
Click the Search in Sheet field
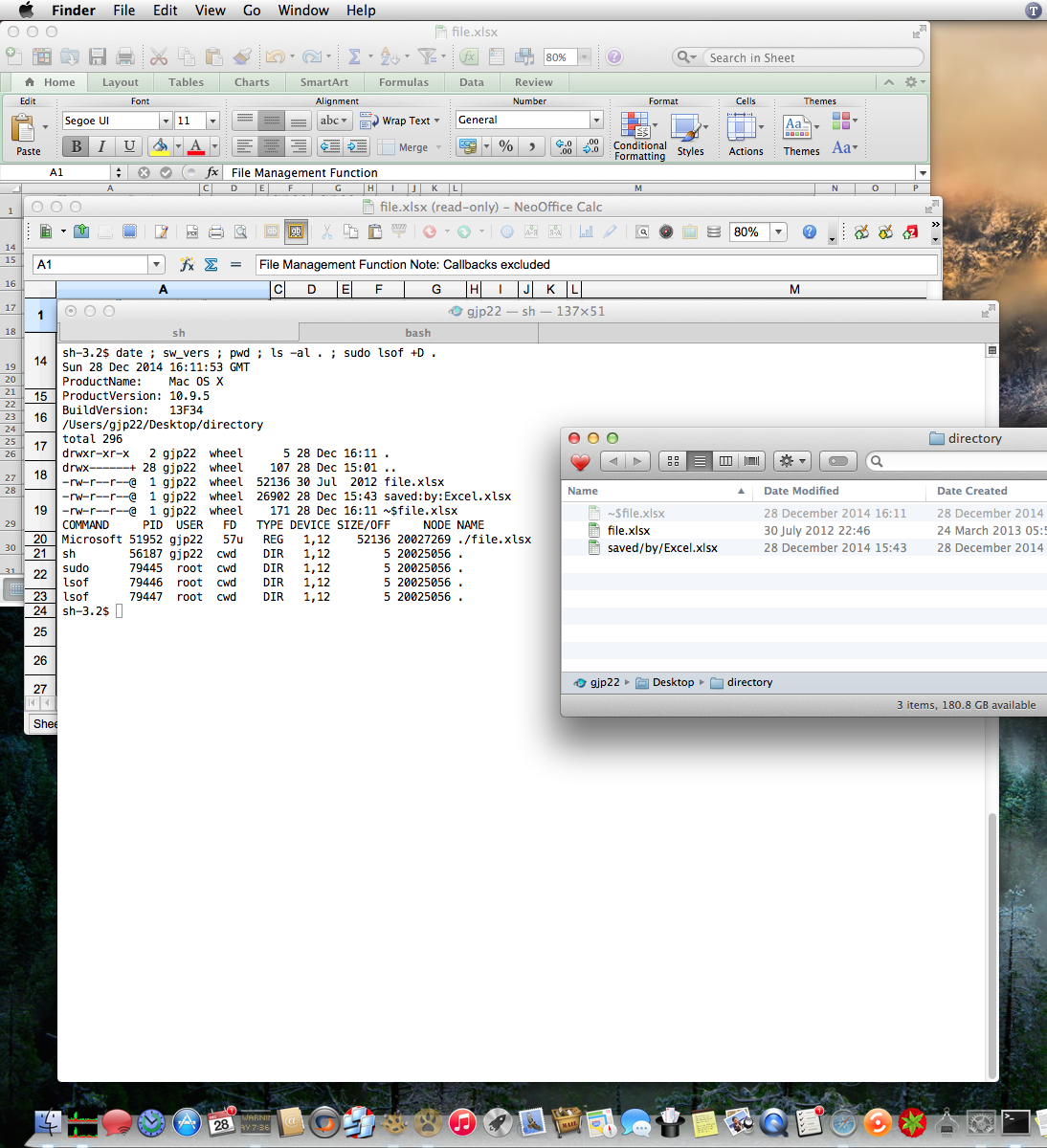point(813,57)
